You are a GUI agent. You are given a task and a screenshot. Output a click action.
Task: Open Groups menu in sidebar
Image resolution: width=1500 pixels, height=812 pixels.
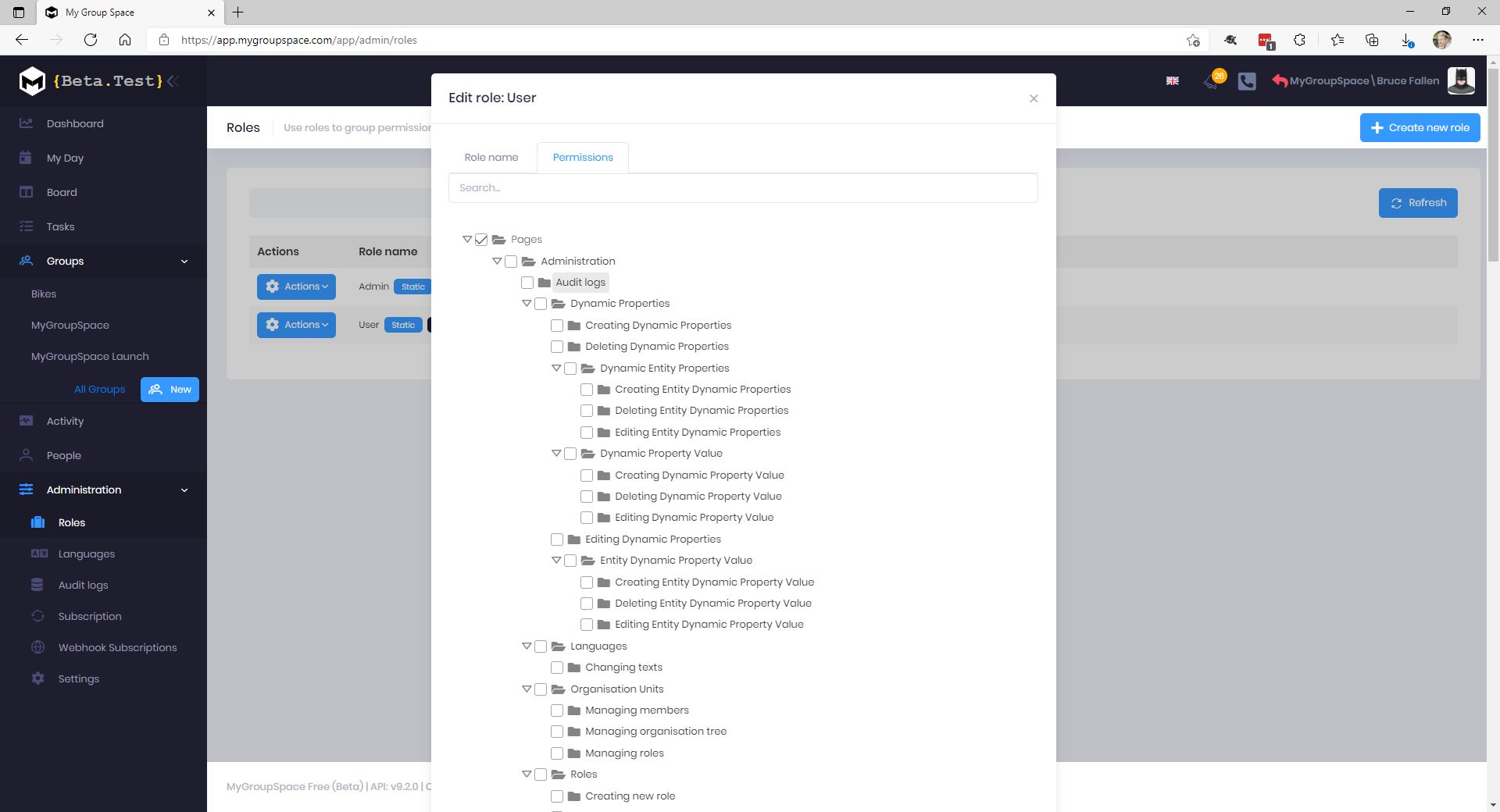tap(103, 261)
